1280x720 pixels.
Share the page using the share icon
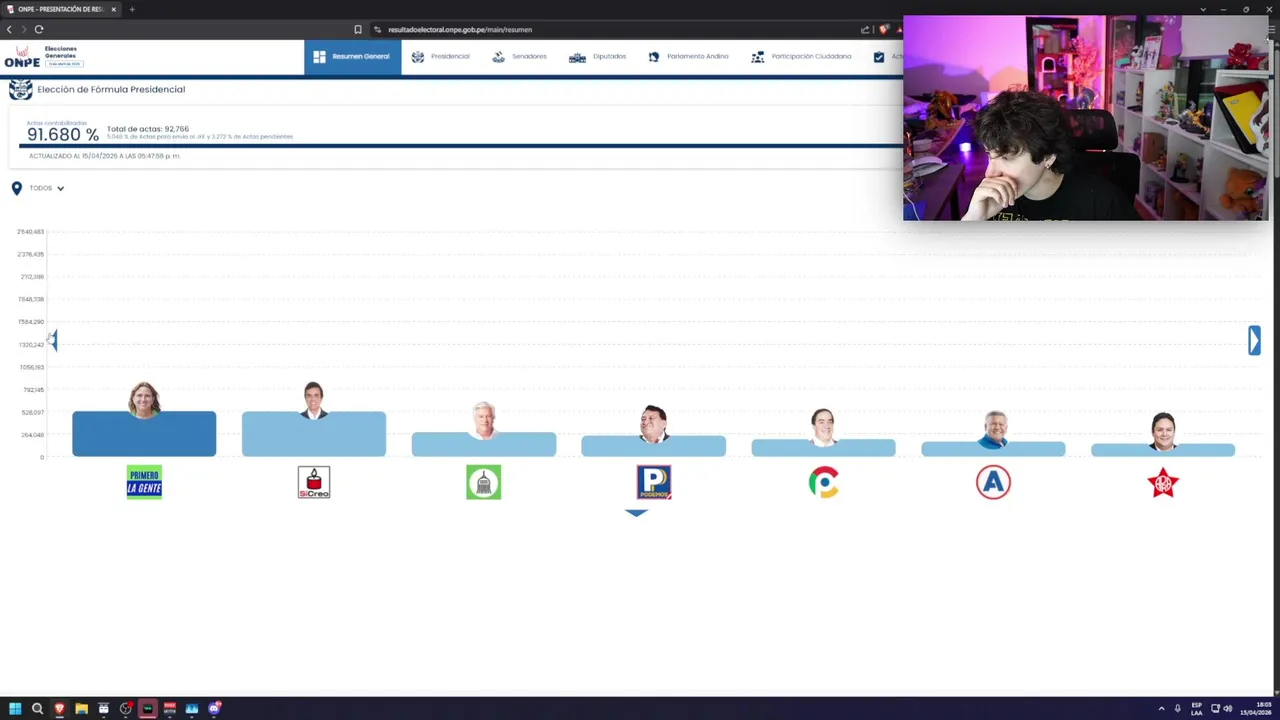(x=866, y=29)
